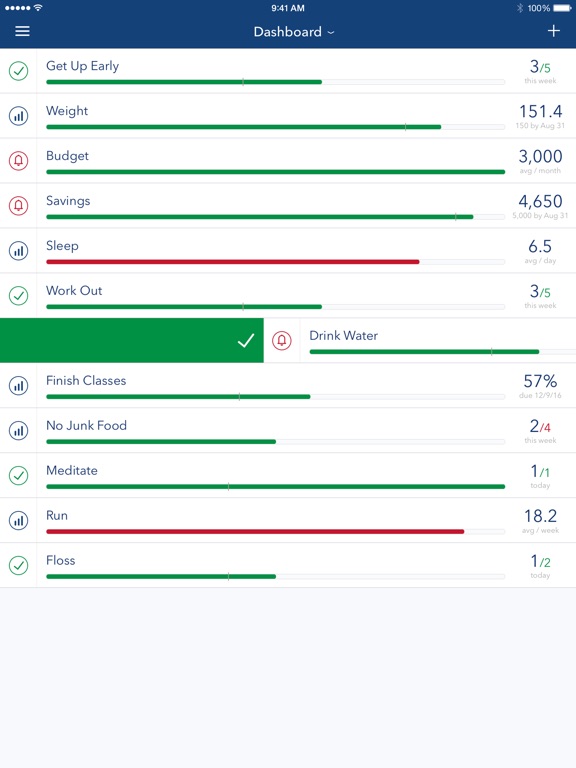
Task: Toggle the Meditate checkmark circle
Action: point(19,476)
